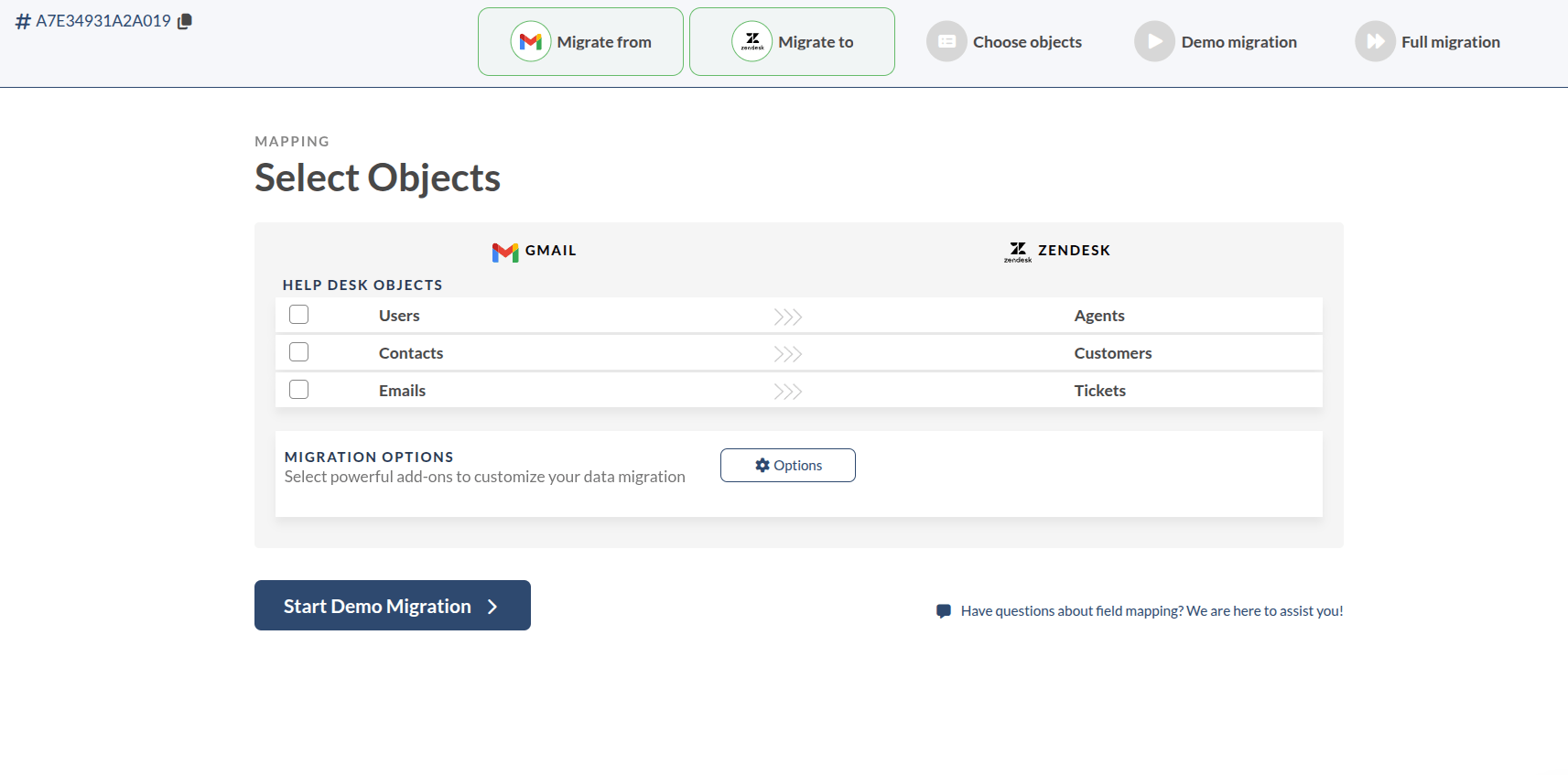
Task: Click the Zendesk icon in Migrate to step
Action: 752,41
